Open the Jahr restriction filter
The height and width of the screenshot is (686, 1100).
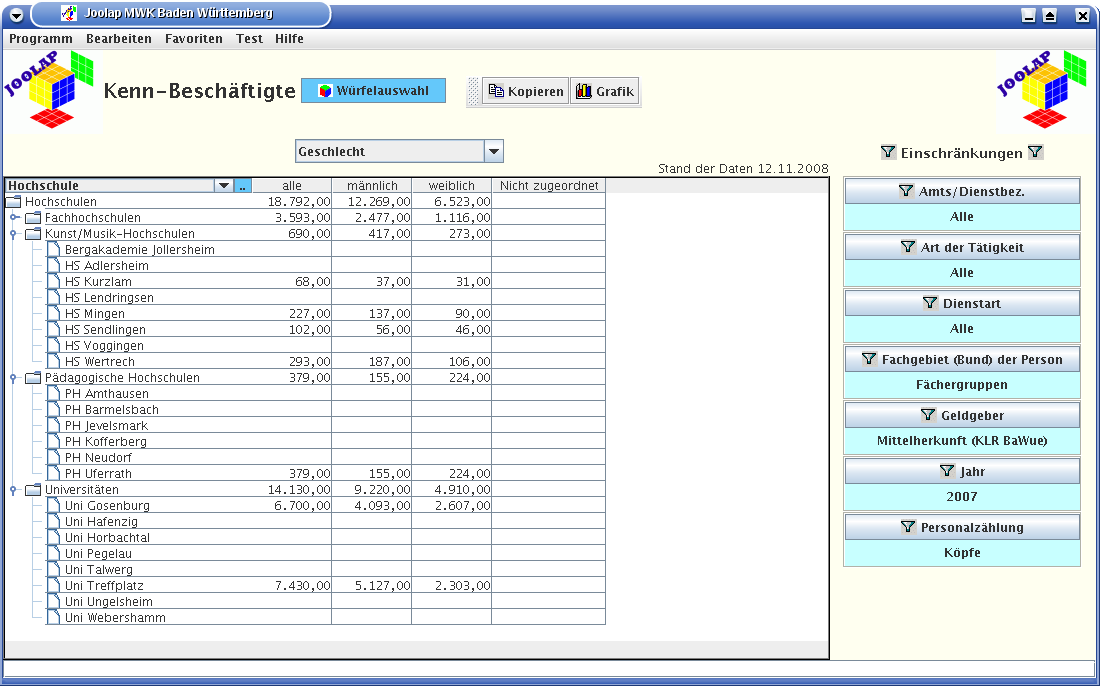962,471
